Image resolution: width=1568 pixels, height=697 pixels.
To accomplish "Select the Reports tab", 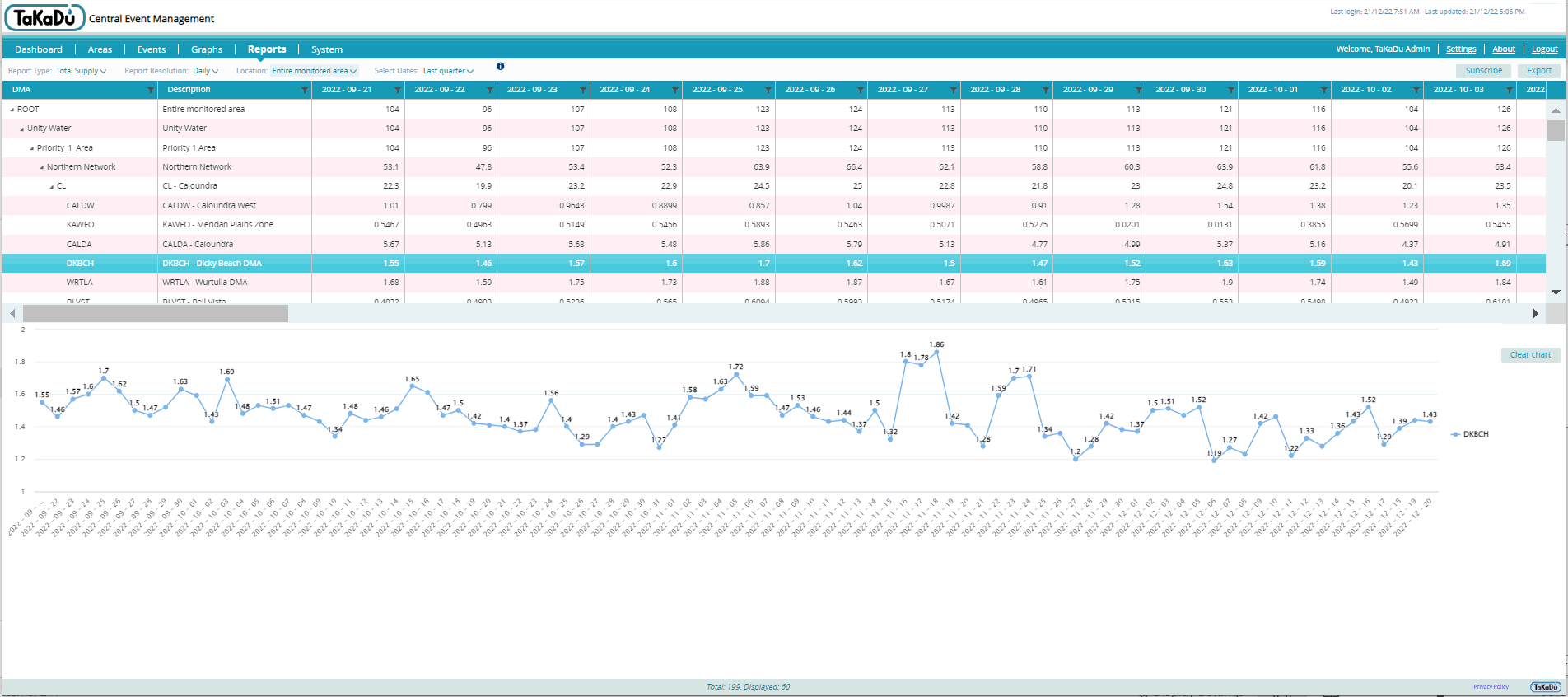I will (x=267, y=49).
